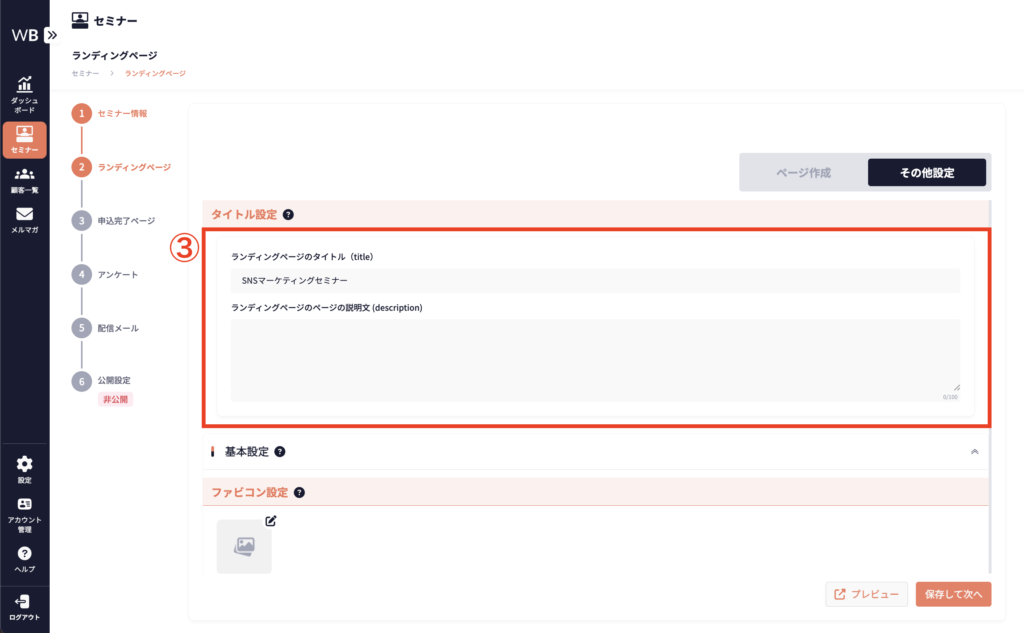The width and height of the screenshot is (1024, 633).
Task: Click the プレビュー button
Action: coord(867,594)
